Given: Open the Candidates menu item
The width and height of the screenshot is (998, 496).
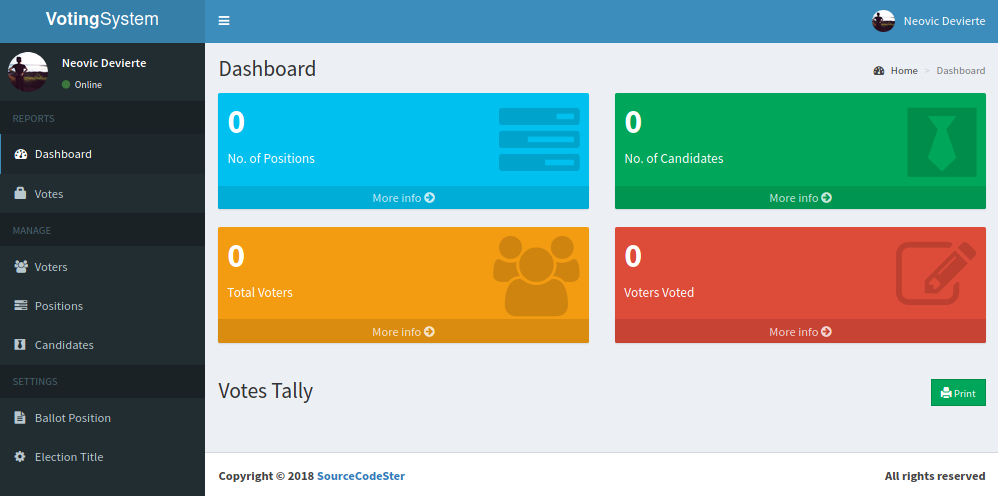Looking at the screenshot, I should pyautogui.click(x=102, y=344).
